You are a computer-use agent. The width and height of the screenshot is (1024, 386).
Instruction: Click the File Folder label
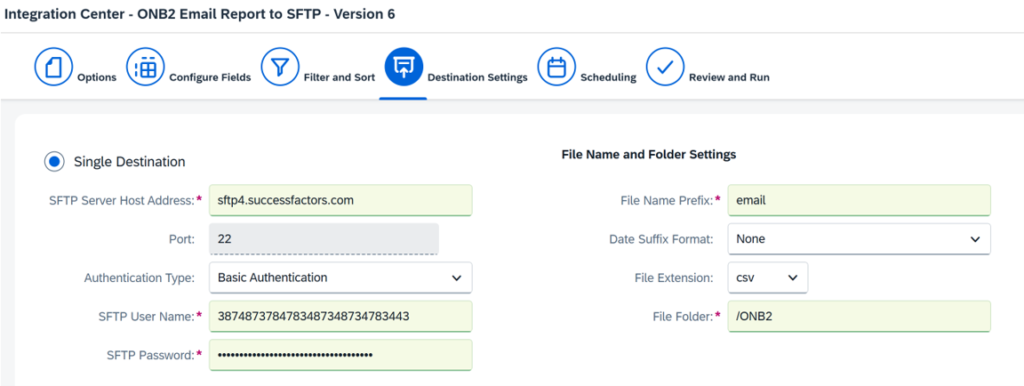[x=683, y=317]
